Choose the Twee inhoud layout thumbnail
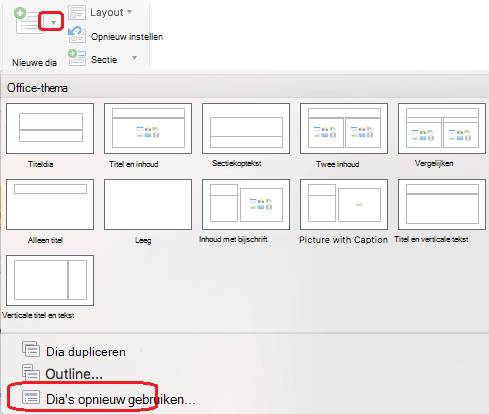Viewport: 489px width, 414px height. tap(344, 128)
